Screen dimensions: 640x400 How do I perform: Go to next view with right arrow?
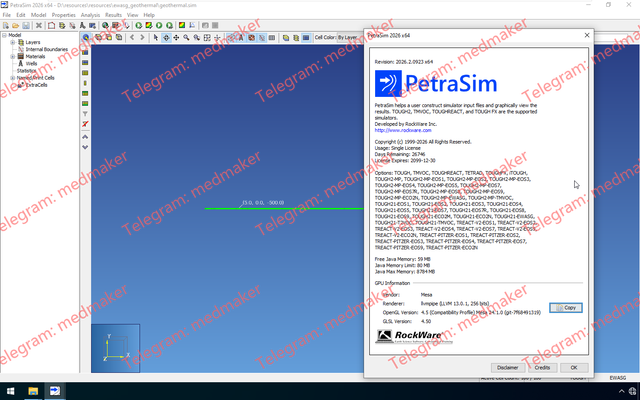point(142,38)
